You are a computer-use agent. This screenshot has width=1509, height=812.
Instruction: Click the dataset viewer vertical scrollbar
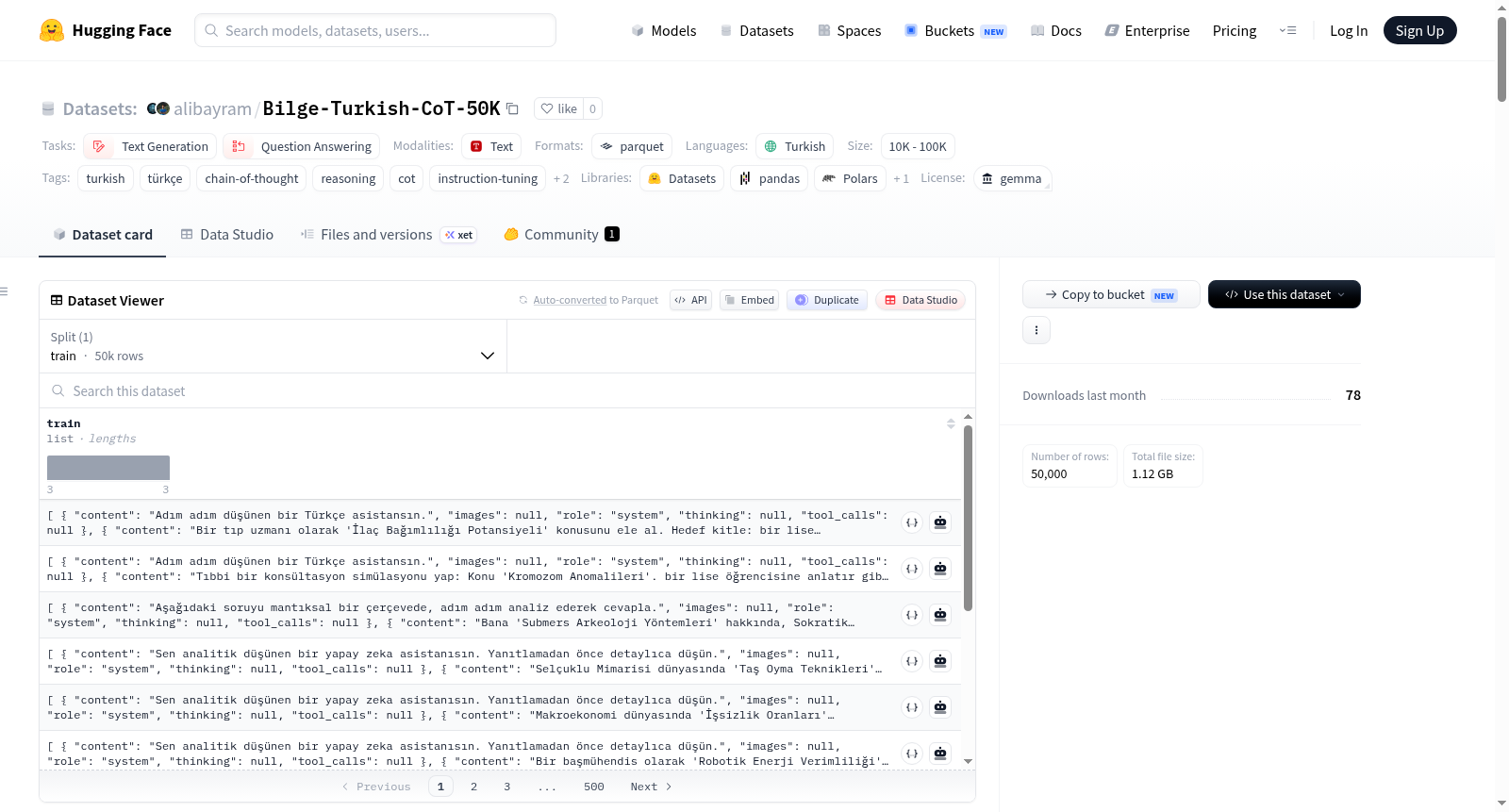click(968, 517)
